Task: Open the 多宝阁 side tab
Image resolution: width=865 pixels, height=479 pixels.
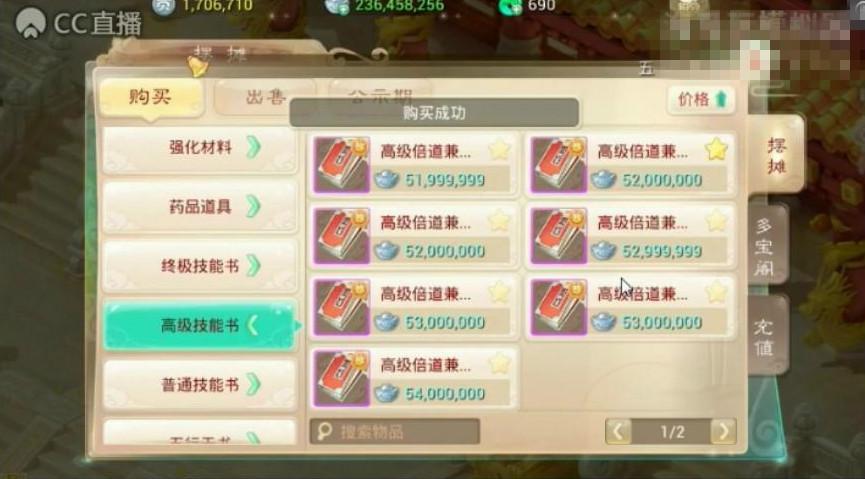Action: coord(766,246)
